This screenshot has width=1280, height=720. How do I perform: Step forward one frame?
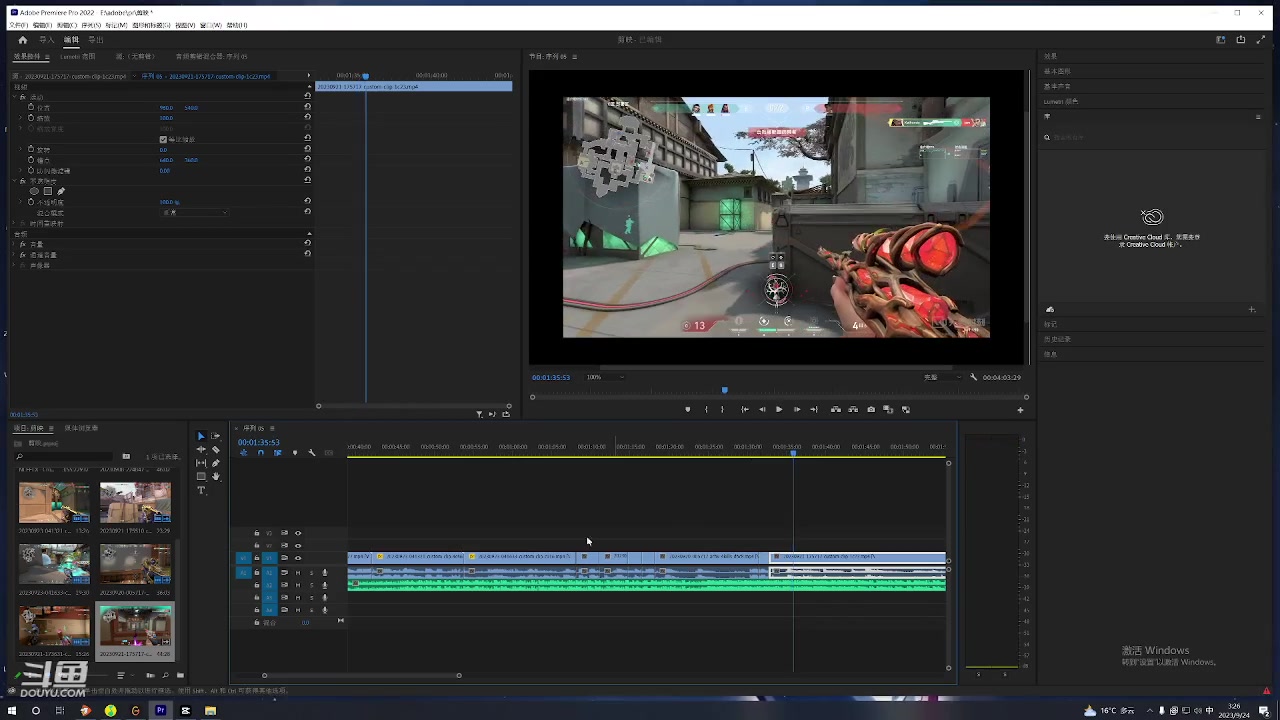(796, 409)
